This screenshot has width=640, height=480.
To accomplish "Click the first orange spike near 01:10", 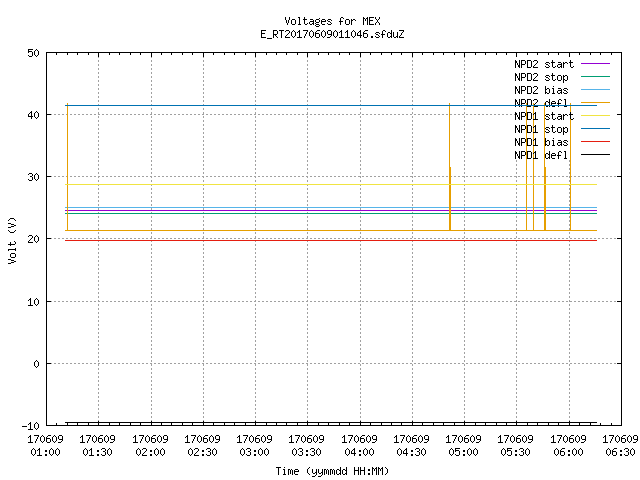I will click(x=67, y=167).
